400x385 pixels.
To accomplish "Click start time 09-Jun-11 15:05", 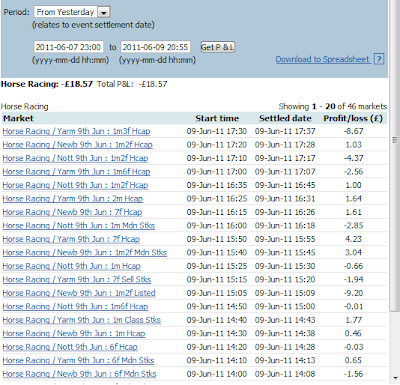I will (217, 293).
